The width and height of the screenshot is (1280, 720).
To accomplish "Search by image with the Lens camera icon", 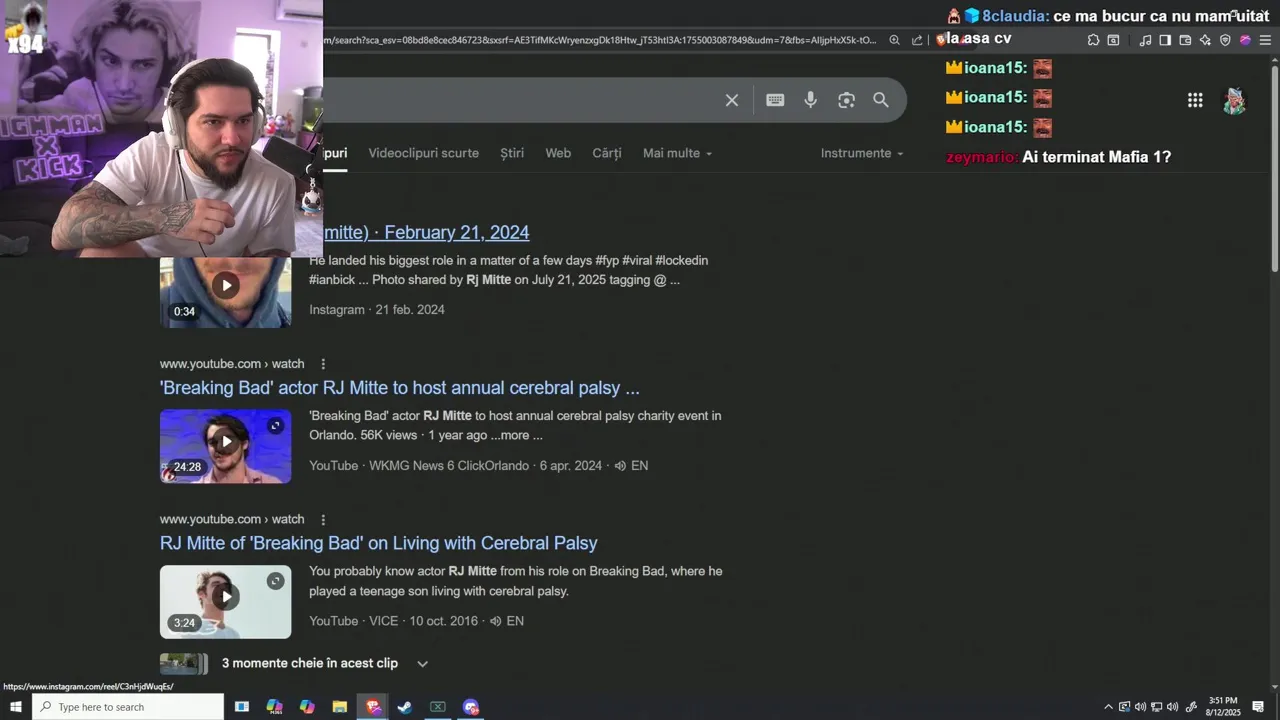I will 846,100.
